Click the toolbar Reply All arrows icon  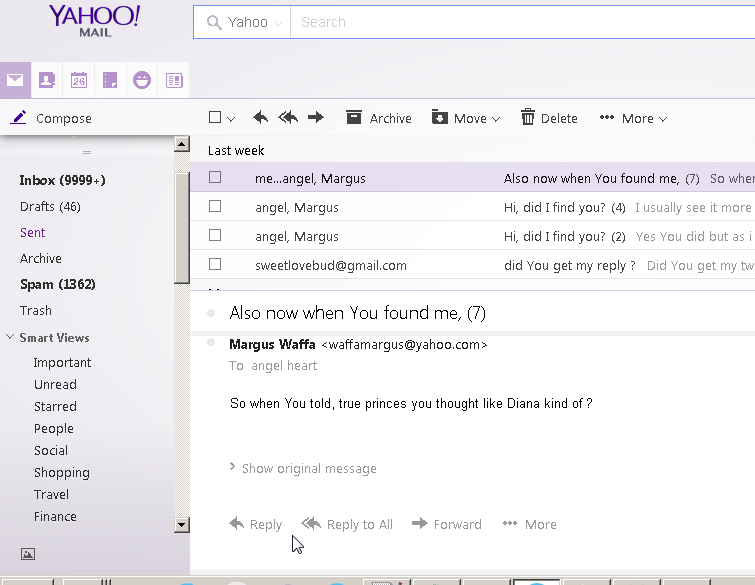pyautogui.click(x=288, y=117)
